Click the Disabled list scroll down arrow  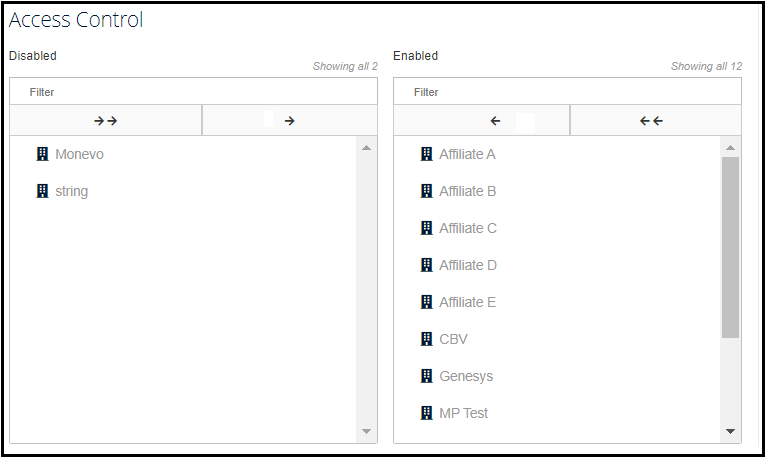[x=366, y=432]
